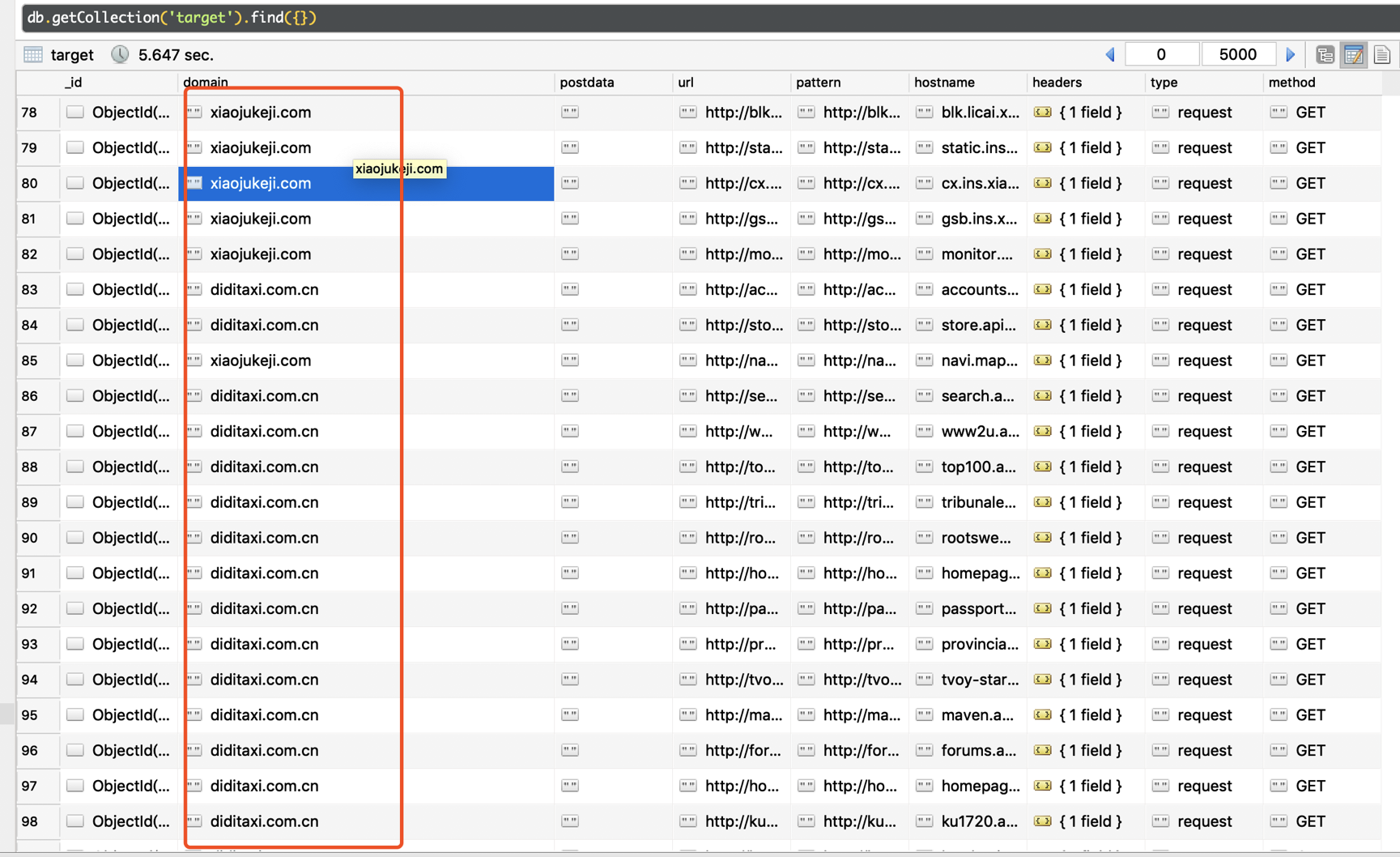
Task: Click the method column header
Action: [1291, 83]
